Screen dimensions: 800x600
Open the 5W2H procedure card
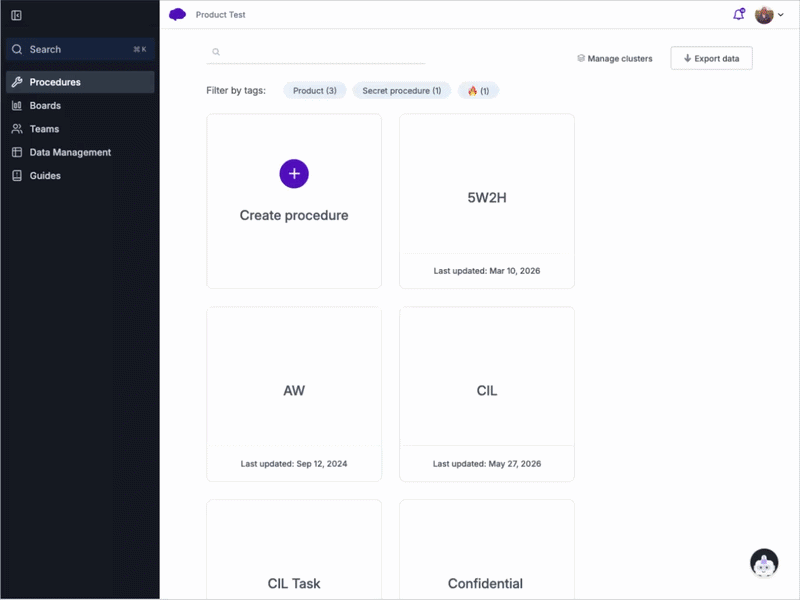(487, 201)
